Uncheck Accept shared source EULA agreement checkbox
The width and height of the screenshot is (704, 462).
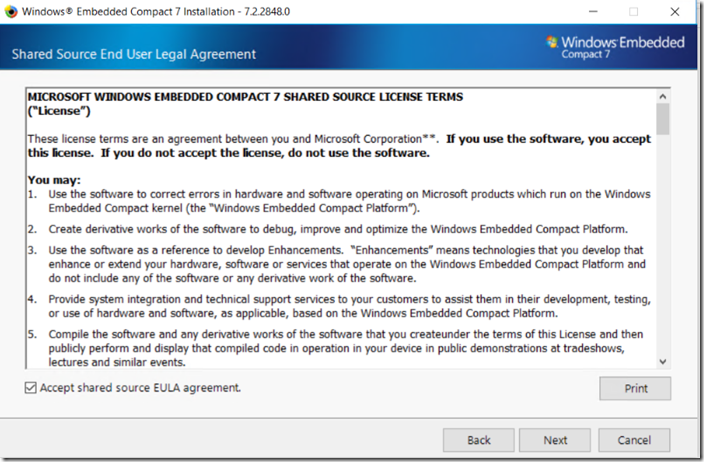(31, 387)
